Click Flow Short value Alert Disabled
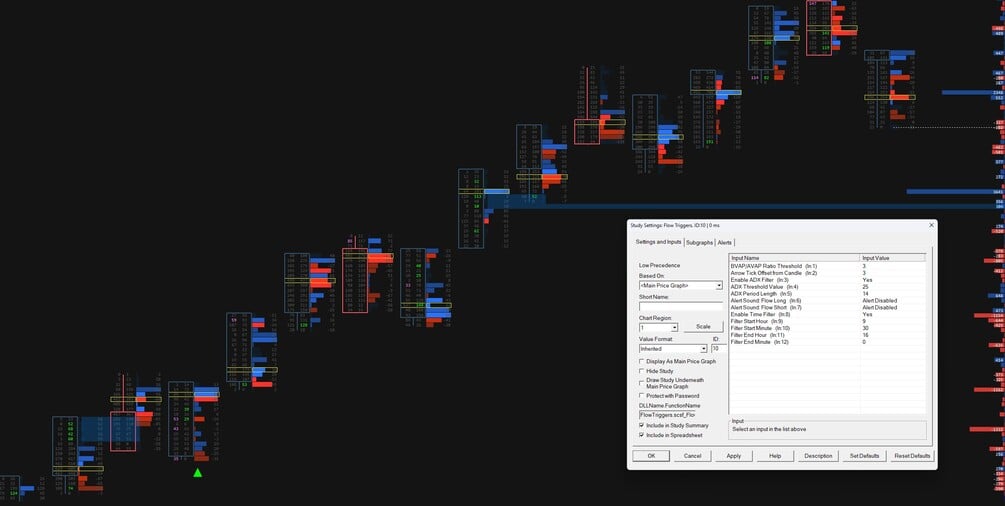 (x=879, y=307)
